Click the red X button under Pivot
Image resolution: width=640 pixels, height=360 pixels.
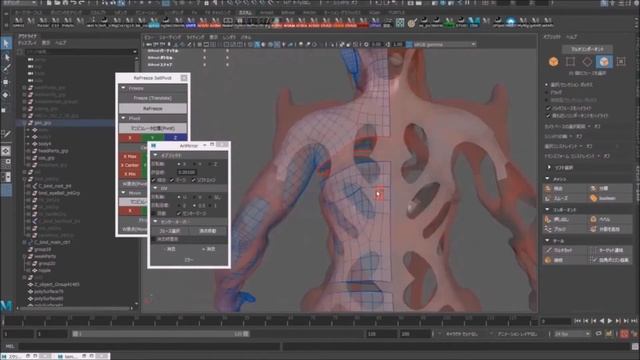coord(130,138)
